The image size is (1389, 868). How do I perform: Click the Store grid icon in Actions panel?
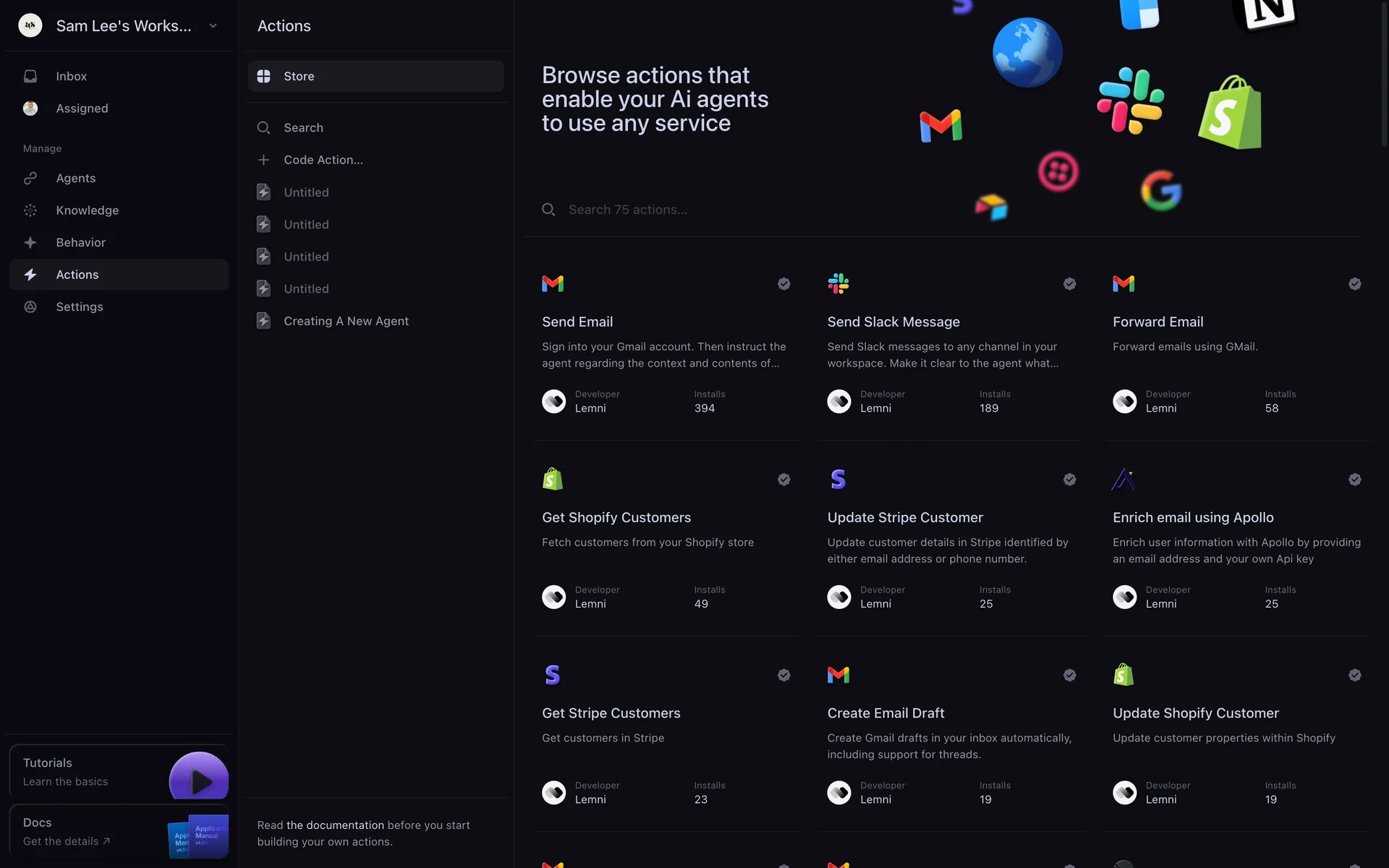click(x=264, y=77)
